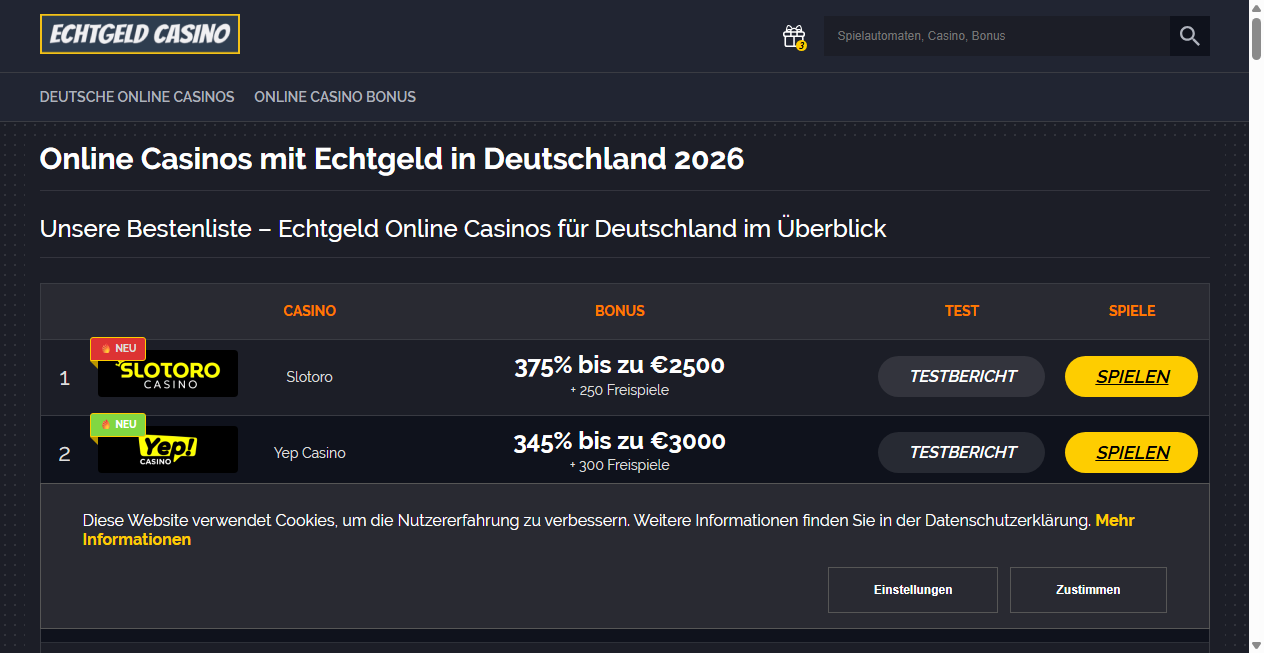Viewport: 1264px width, 653px height.
Task: Open the Testbericht for Slotoro
Action: [x=961, y=376]
